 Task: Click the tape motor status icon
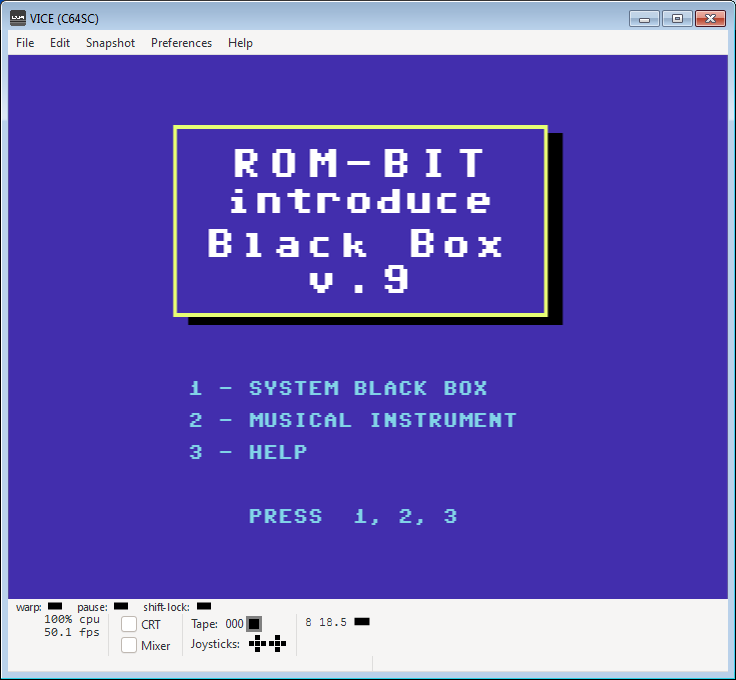point(254,624)
